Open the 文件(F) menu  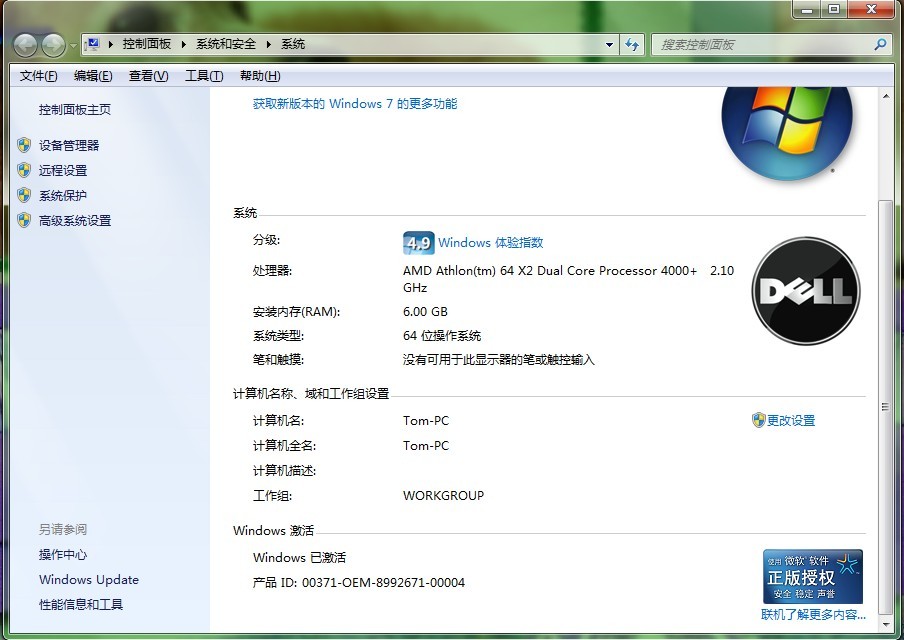[39, 76]
